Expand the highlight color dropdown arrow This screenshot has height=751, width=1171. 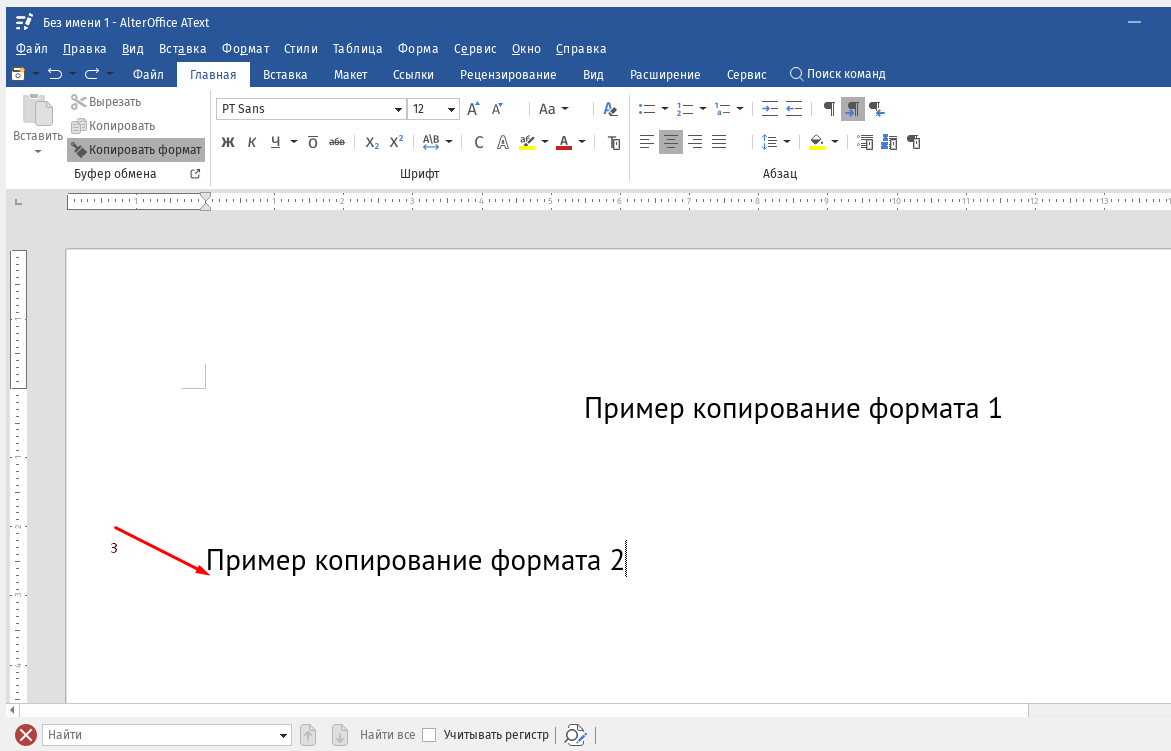click(544, 142)
